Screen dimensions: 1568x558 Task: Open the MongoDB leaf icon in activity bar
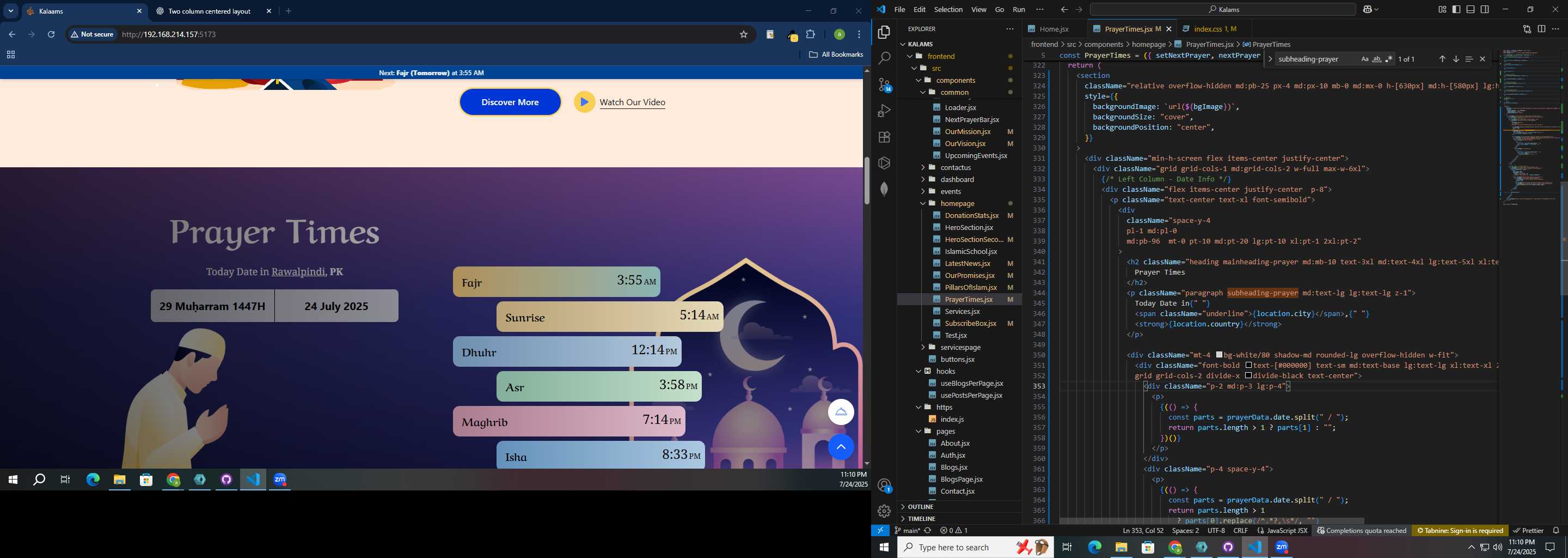coord(884,190)
